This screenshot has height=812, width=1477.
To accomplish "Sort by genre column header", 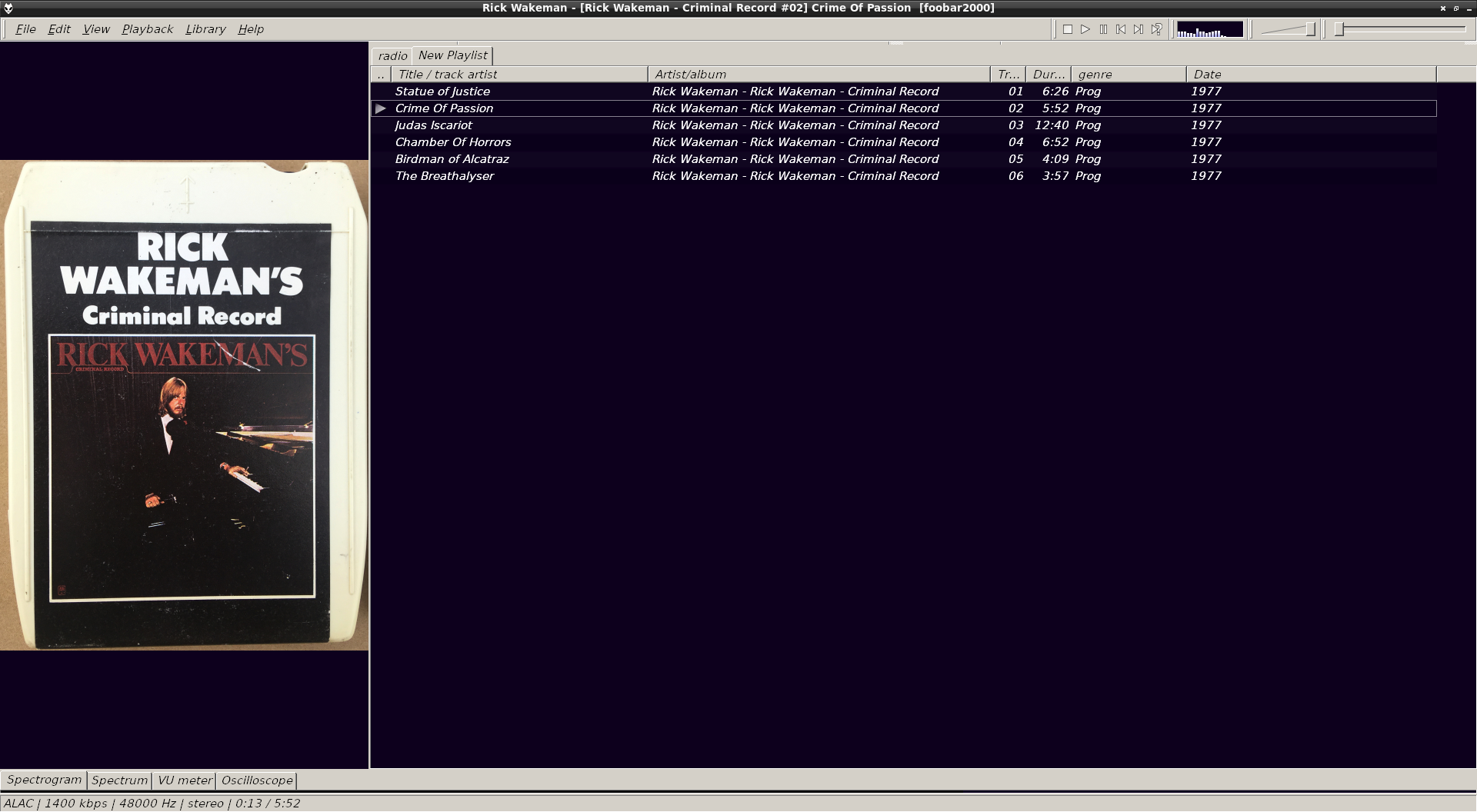I will [x=1129, y=75].
